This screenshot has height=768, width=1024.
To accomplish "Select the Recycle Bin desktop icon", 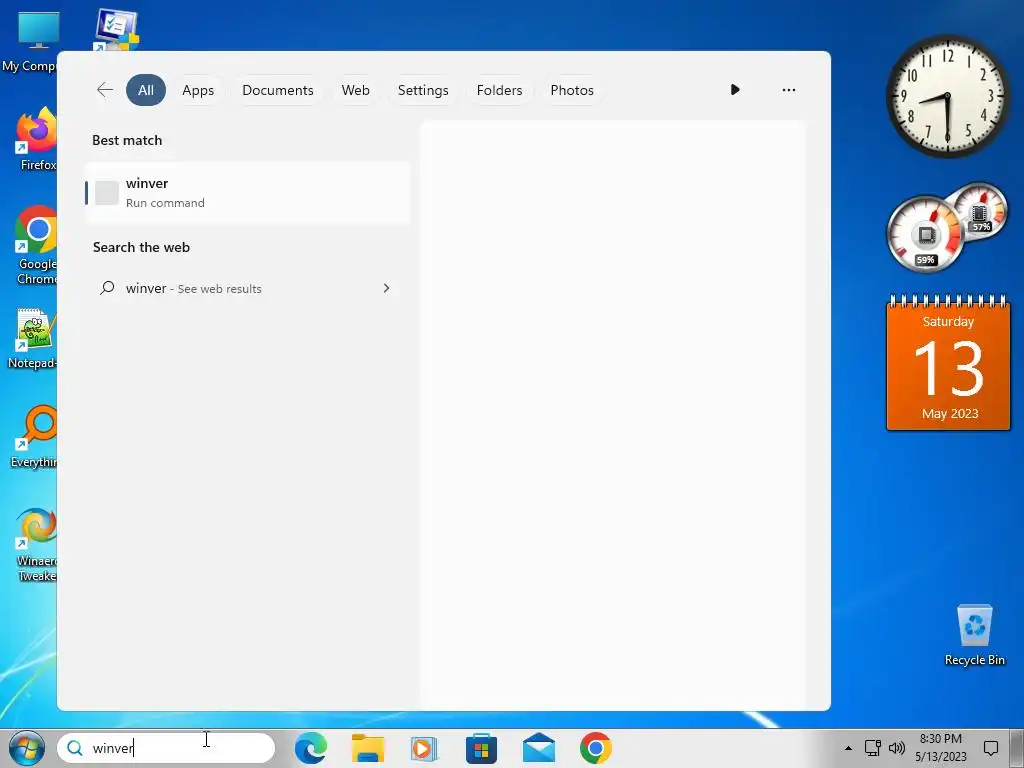I will pyautogui.click(x=974, y=635).
